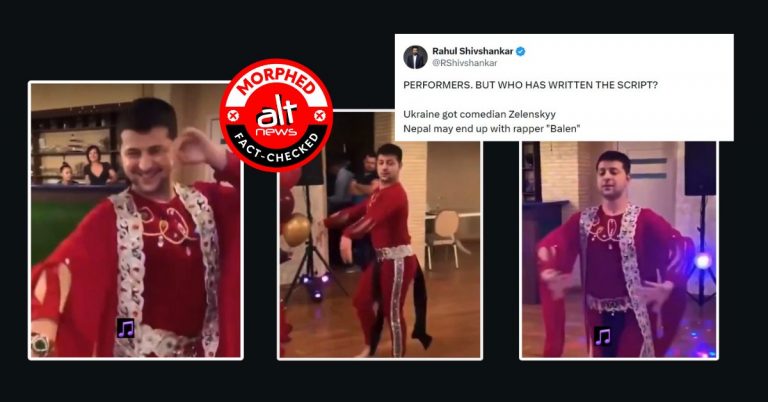Open the right video frame with speaker stand
768x402 pixels.
[619, 250]
